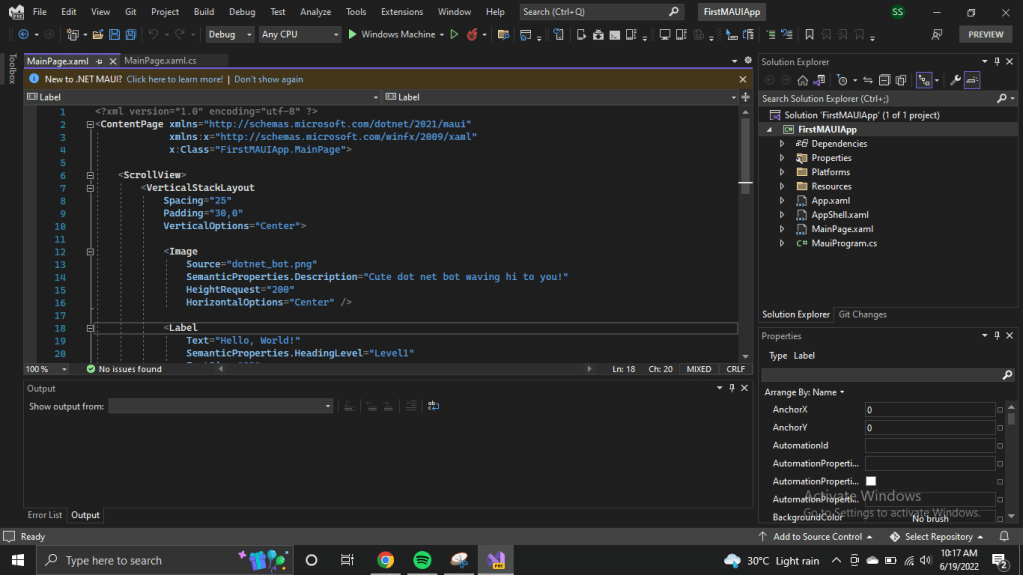Image resolution: width=1023 pixels, height=575 pixels.
Task: Switch to the Git Changes tab
Action: click(x=862, y=314)
